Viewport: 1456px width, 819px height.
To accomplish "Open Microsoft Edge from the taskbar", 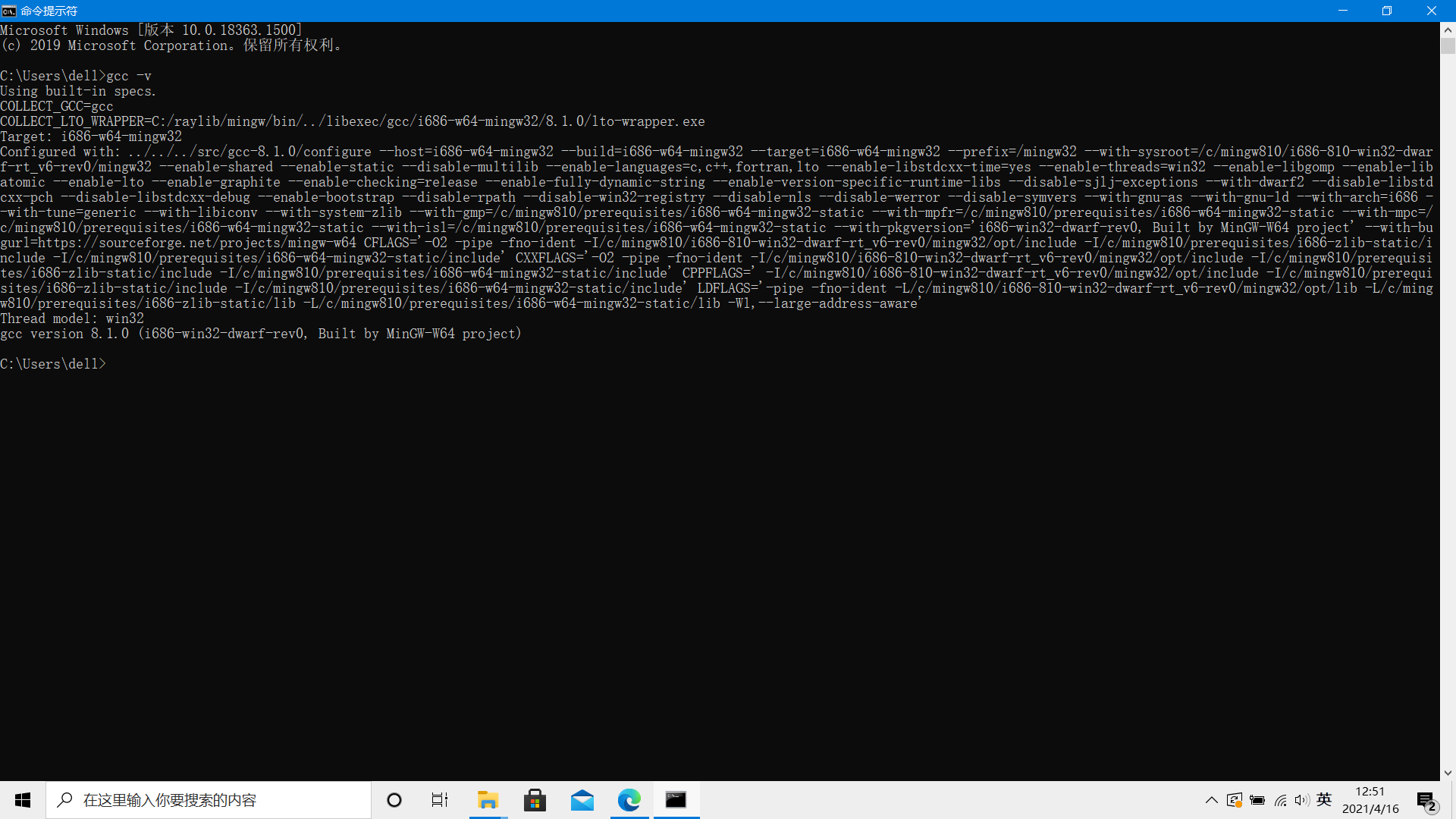I will pos(629,800).
